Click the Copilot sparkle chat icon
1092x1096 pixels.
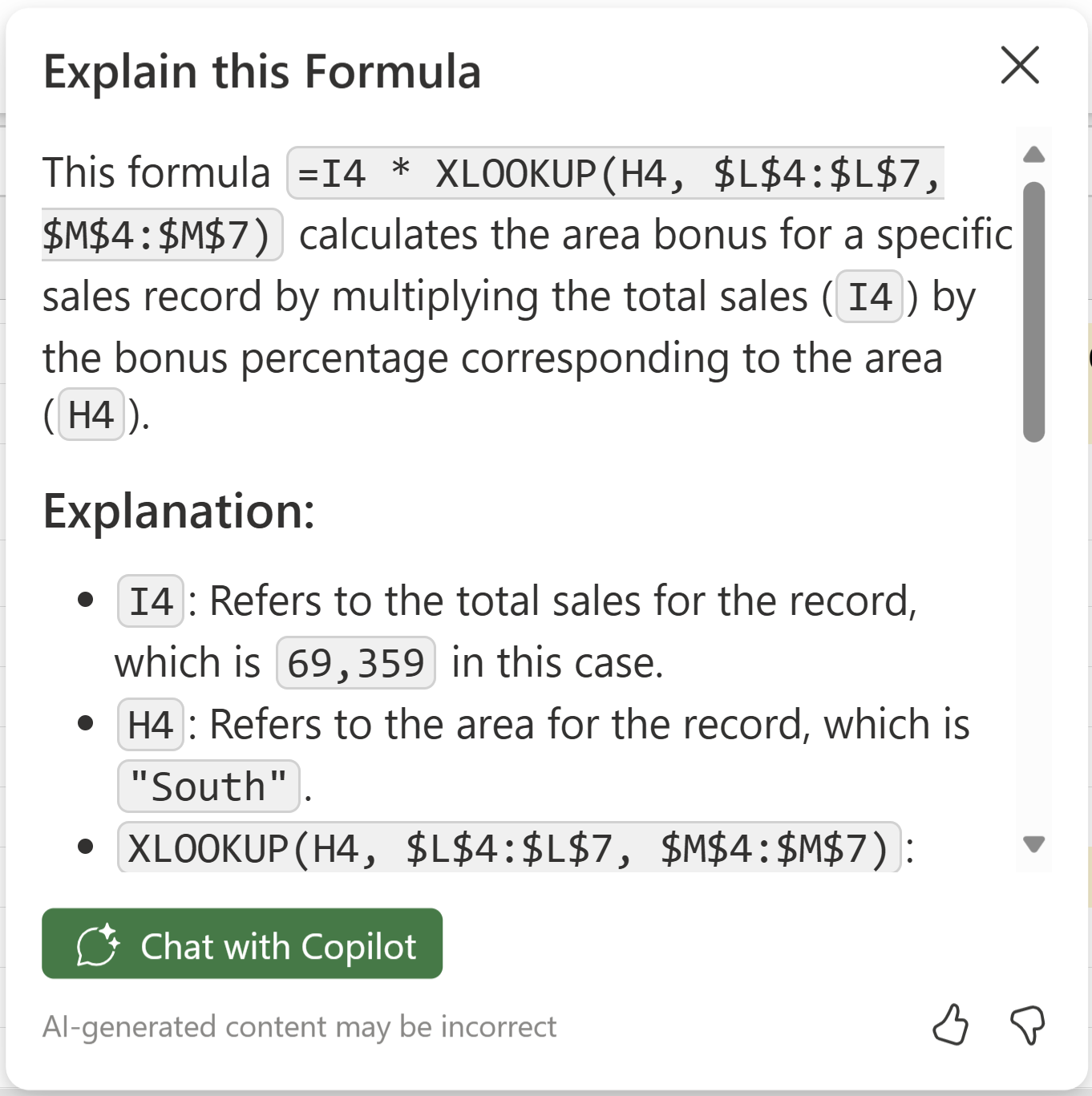97,945
